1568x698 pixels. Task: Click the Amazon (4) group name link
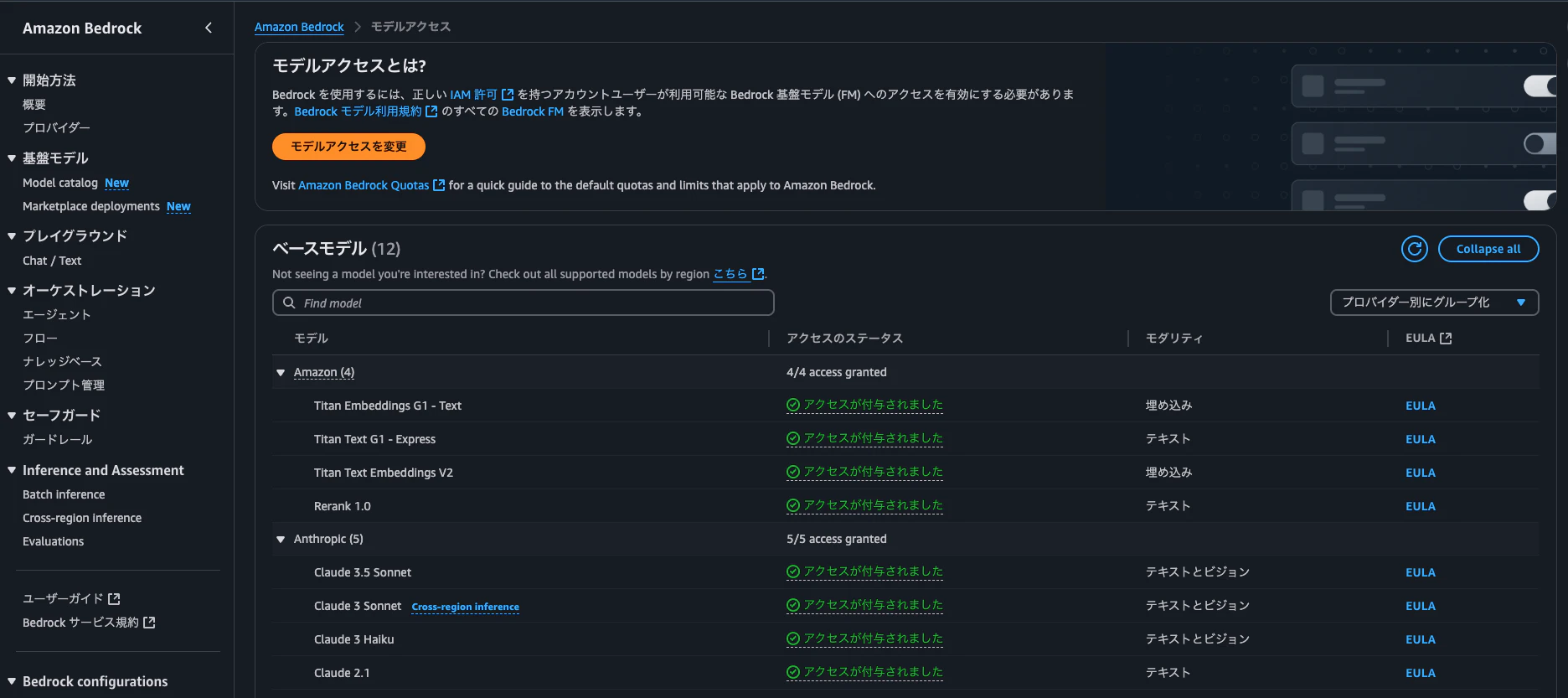[324, 372]
